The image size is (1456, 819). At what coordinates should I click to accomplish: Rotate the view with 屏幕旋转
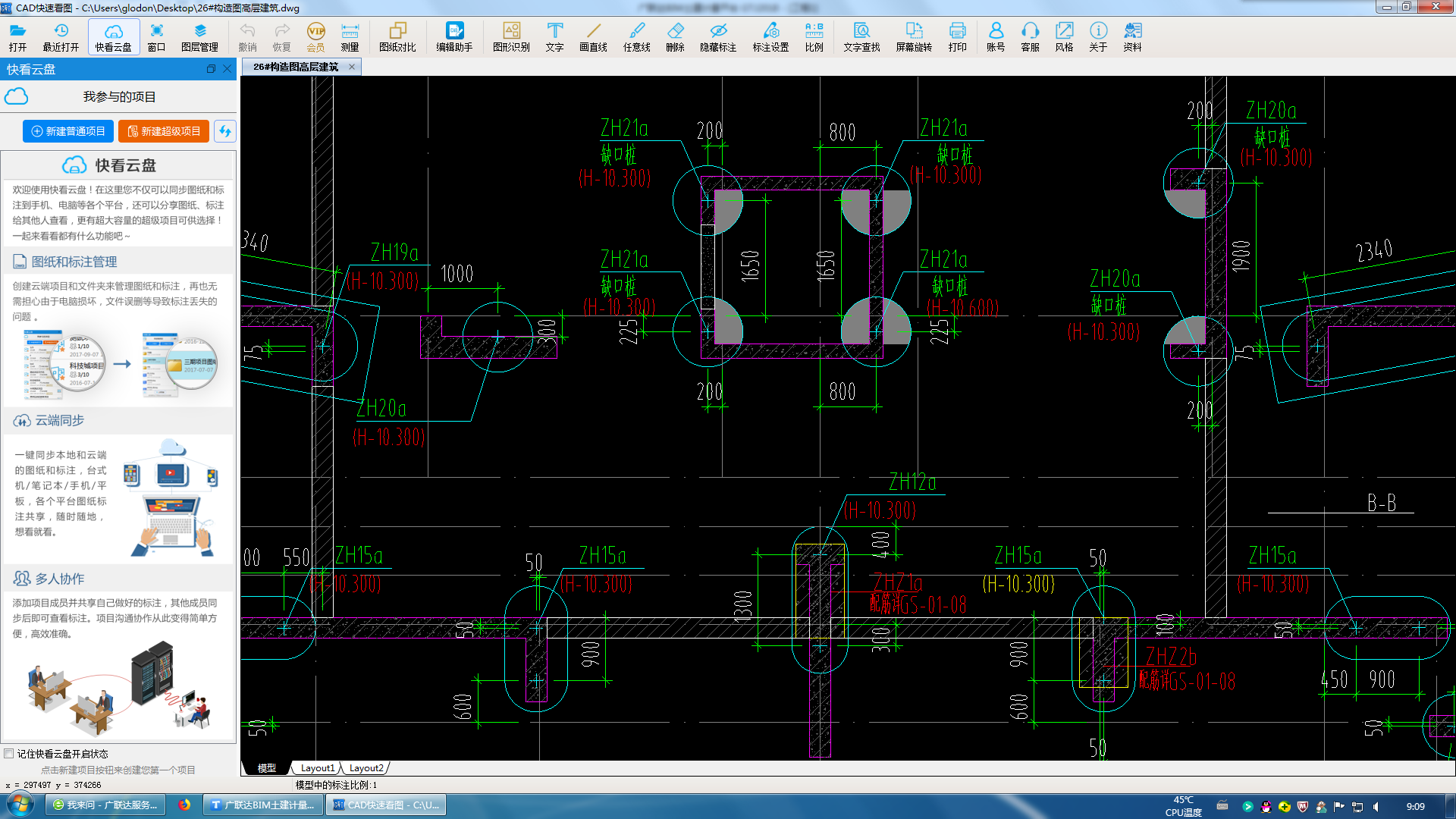tap(914, 37)
